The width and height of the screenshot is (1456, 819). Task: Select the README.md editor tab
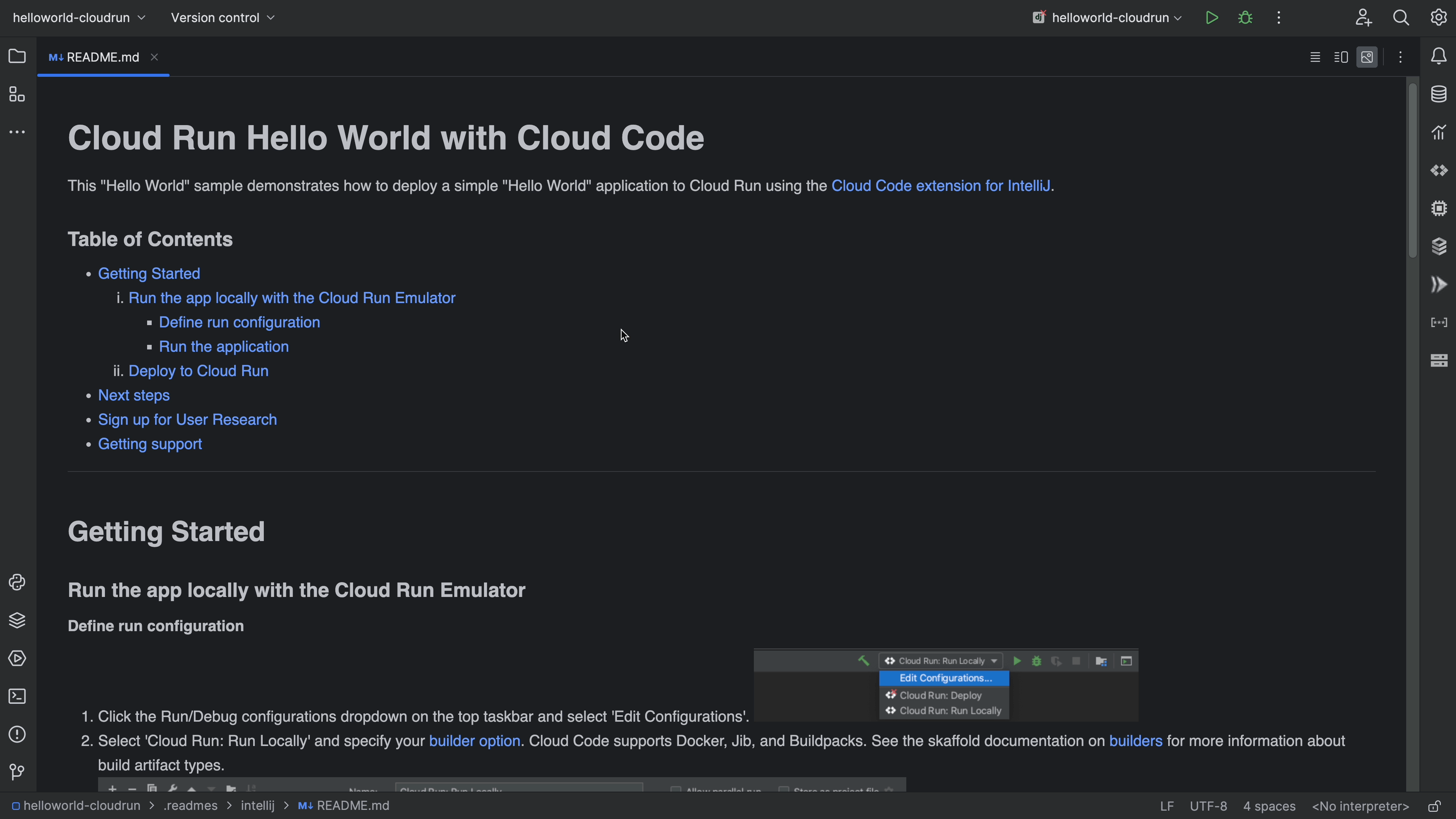pos(102,57)
